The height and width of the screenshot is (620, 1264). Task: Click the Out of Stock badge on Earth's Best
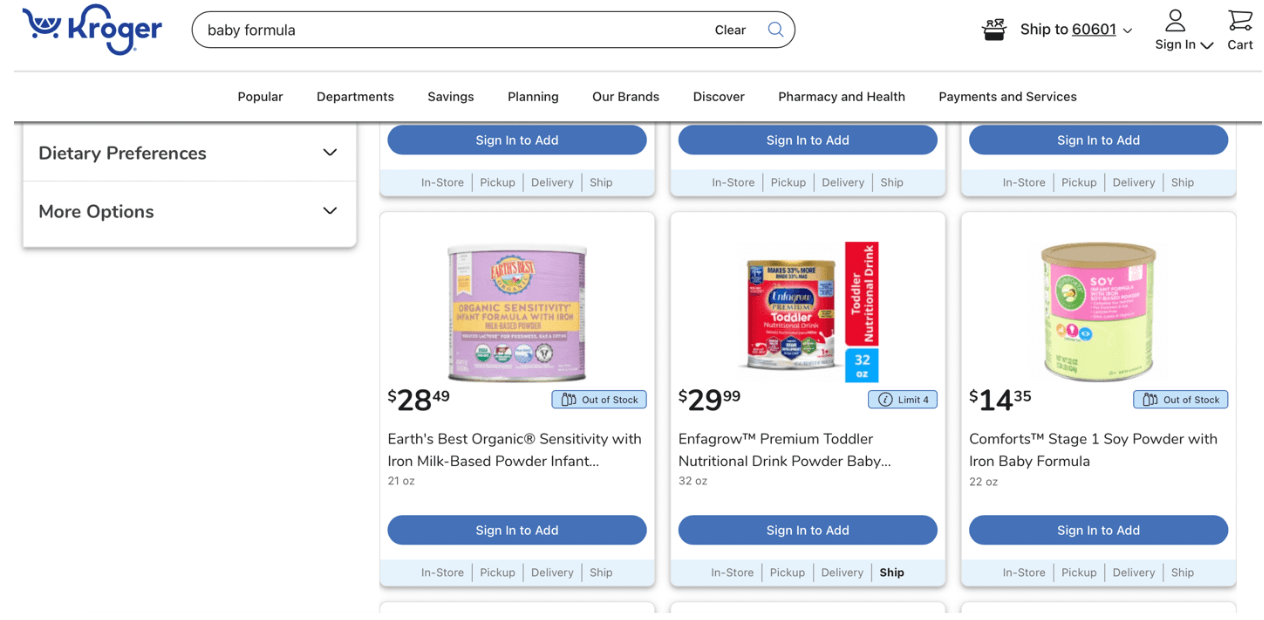pos(598,399)
